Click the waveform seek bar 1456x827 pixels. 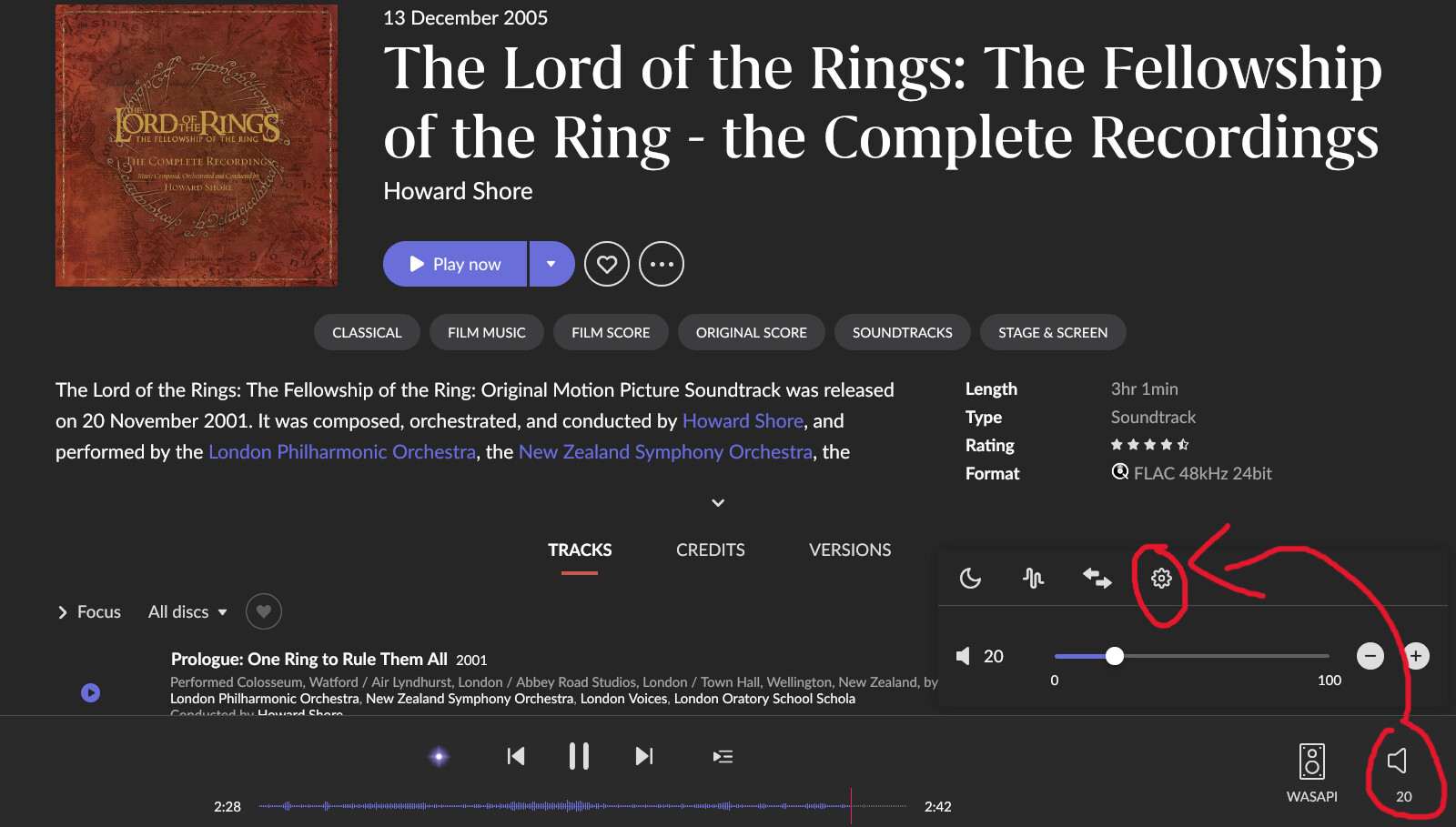[x=582, y=806]
